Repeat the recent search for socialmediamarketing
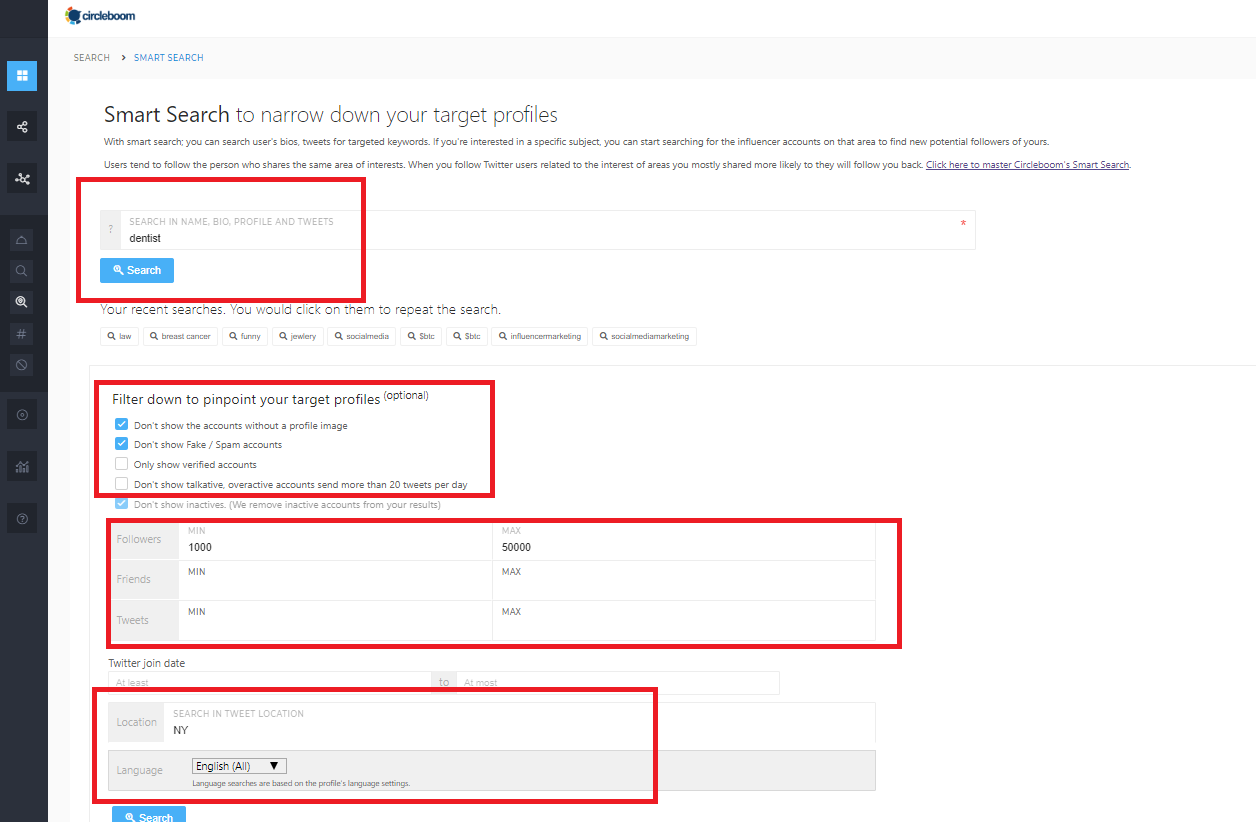The height and width of the screenshot is (822, 1256). pyautogui.click(x=644, y=336)
